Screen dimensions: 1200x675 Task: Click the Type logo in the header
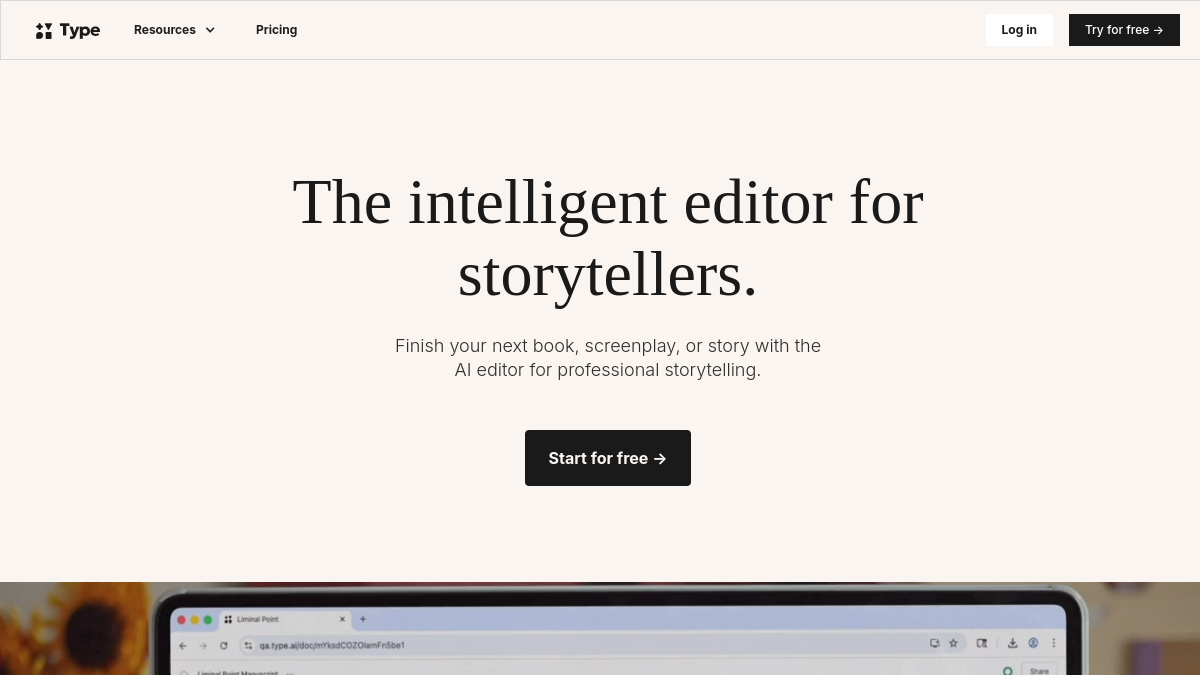click(68, 30)
